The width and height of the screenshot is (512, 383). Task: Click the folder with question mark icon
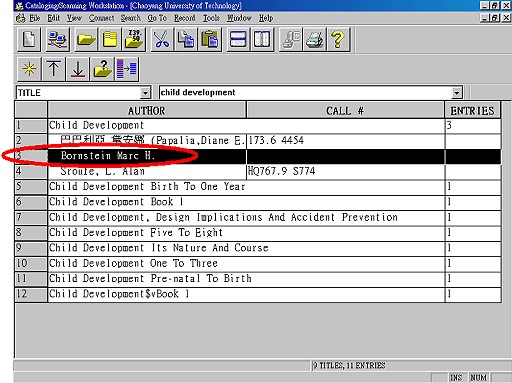pyautogui.click(x=102, y=69)
